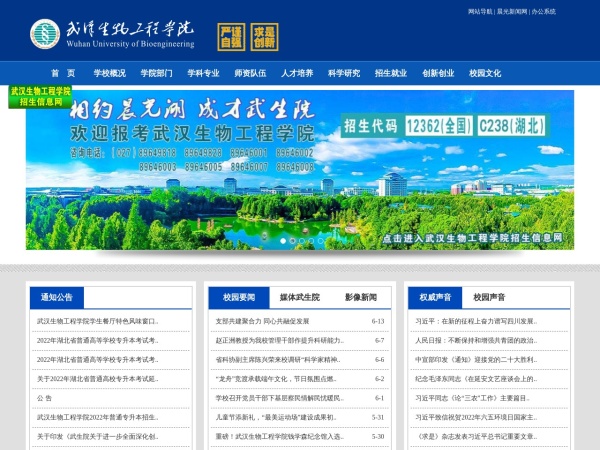
Task: Click the 严谨自强 motto badge
Action: point(231,37)
